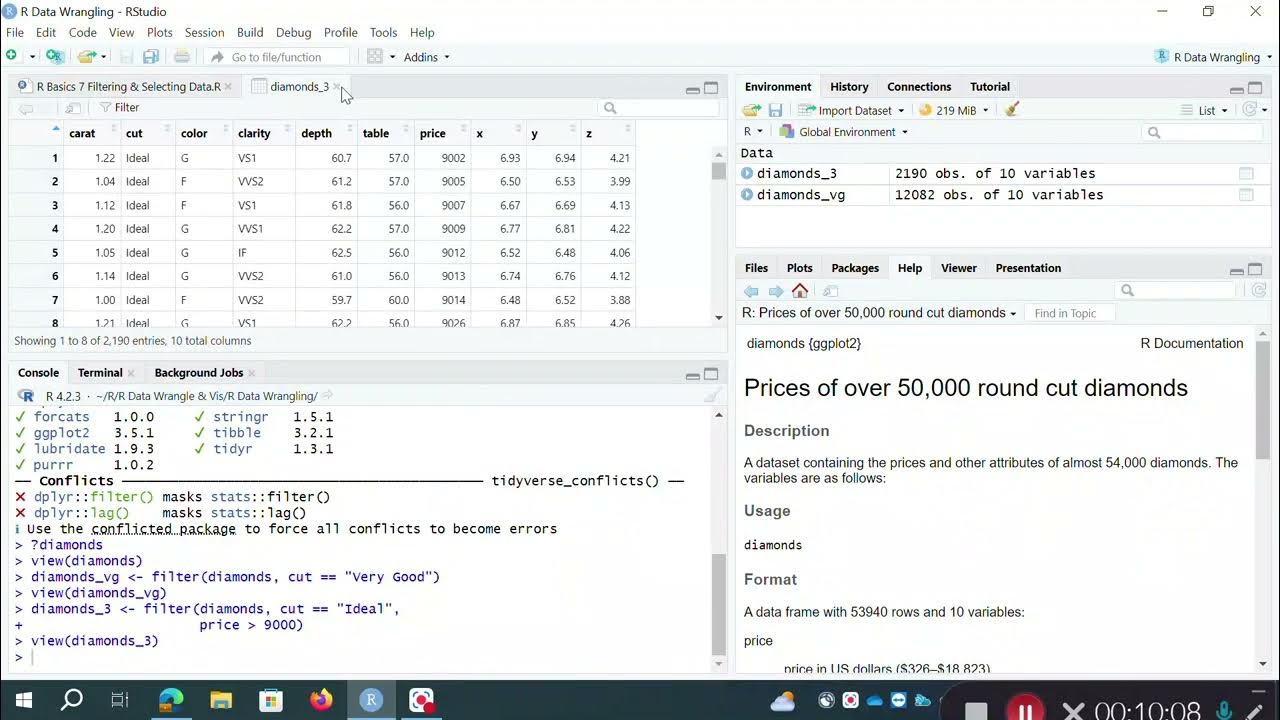Switch to the History tab

pyautogui.click(x=849, y=87)
